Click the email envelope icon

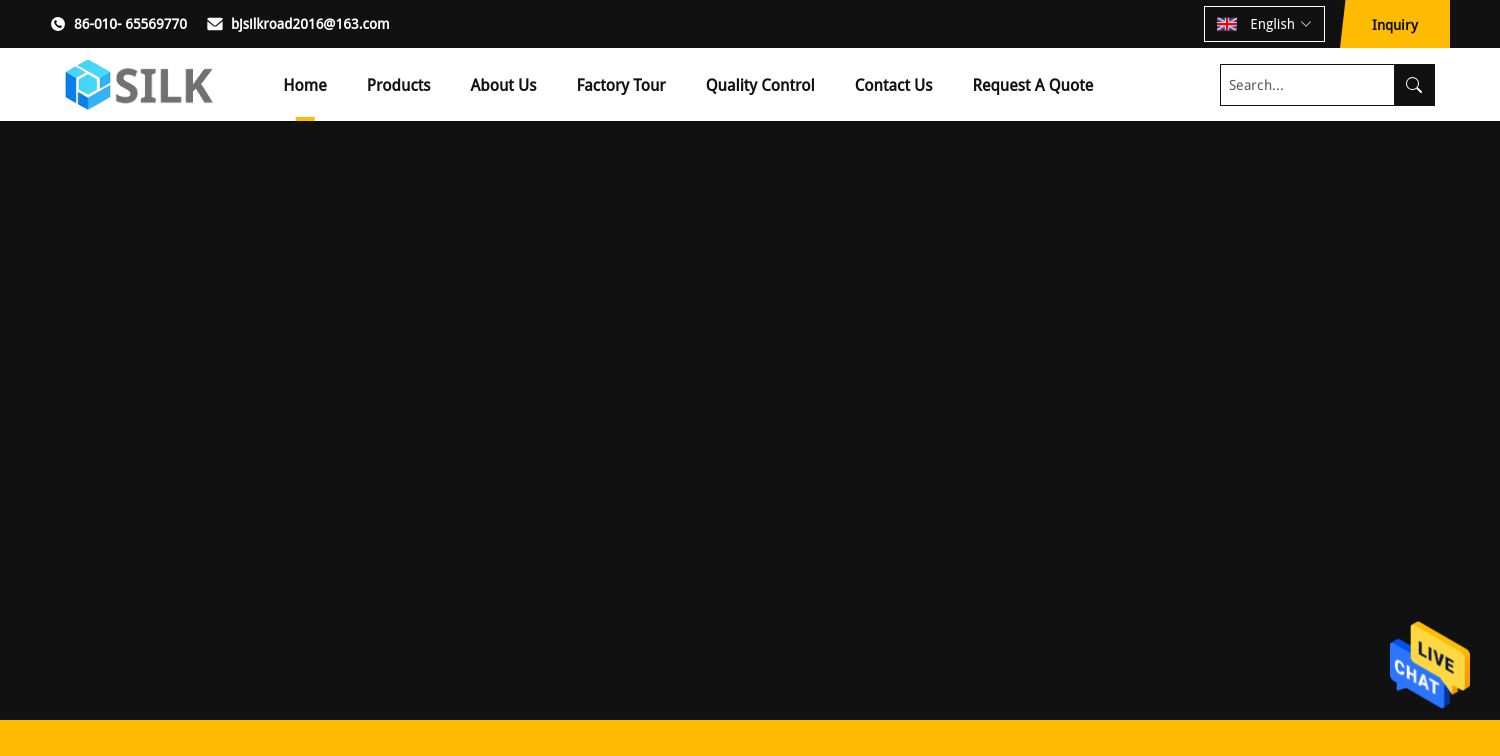tap(215, 24)
